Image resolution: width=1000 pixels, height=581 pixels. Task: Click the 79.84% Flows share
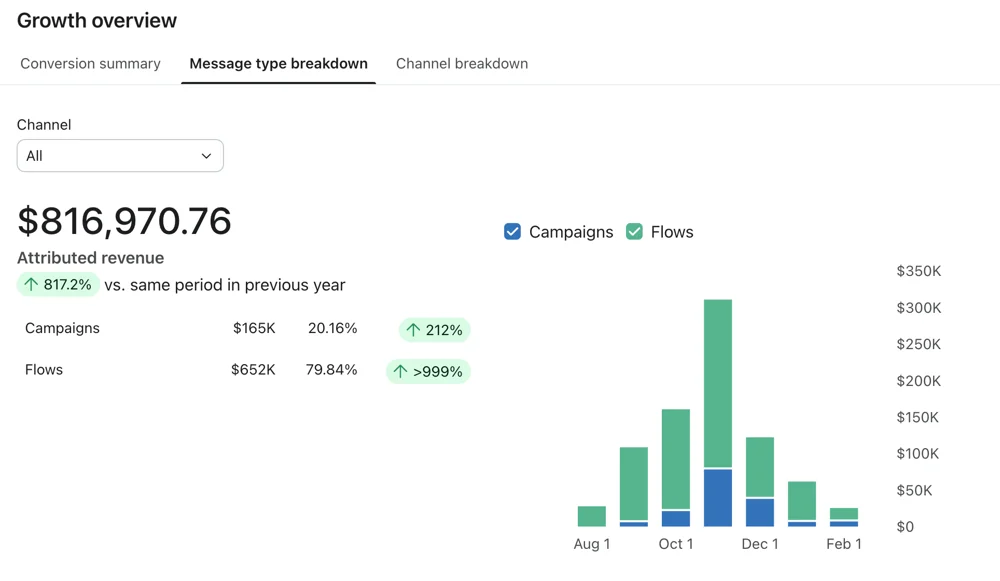[331, 369]
